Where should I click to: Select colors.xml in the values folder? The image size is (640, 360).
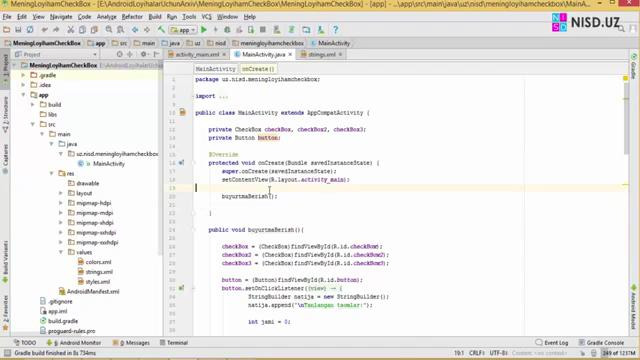tap(98, 262)
